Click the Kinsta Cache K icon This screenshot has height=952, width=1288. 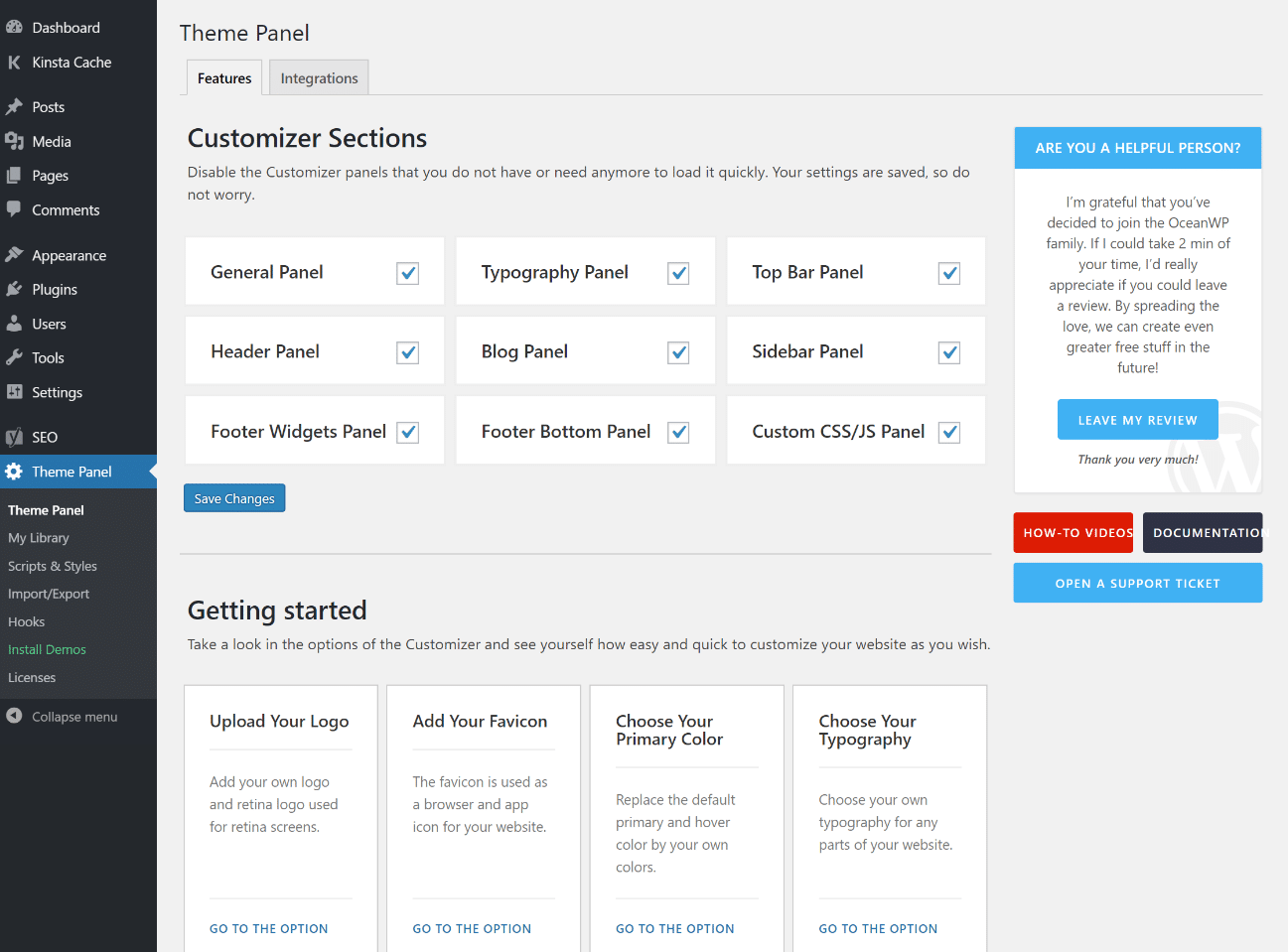tap(14, 63)
